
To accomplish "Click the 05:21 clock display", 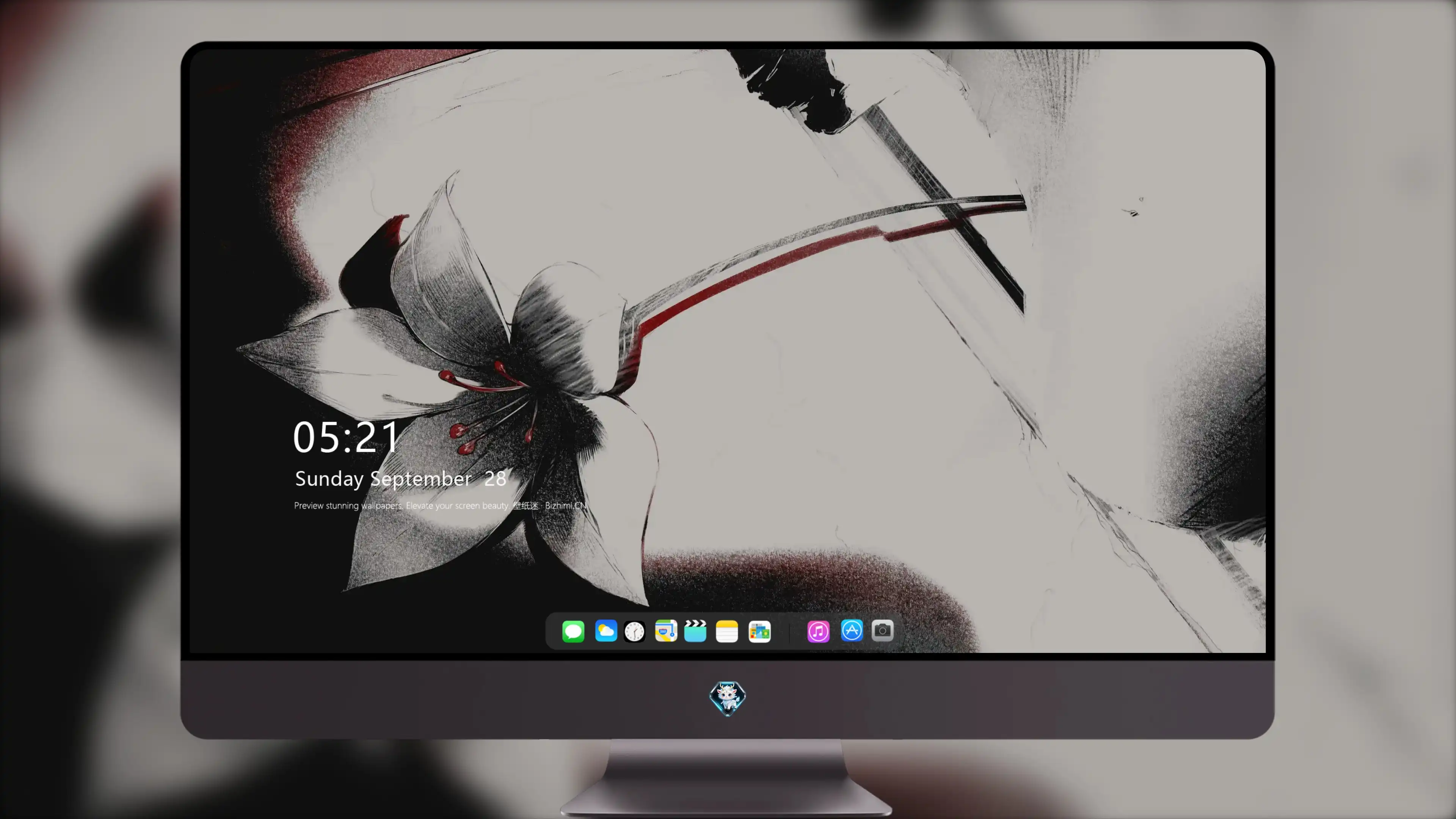I will click(x=346, y=438).
